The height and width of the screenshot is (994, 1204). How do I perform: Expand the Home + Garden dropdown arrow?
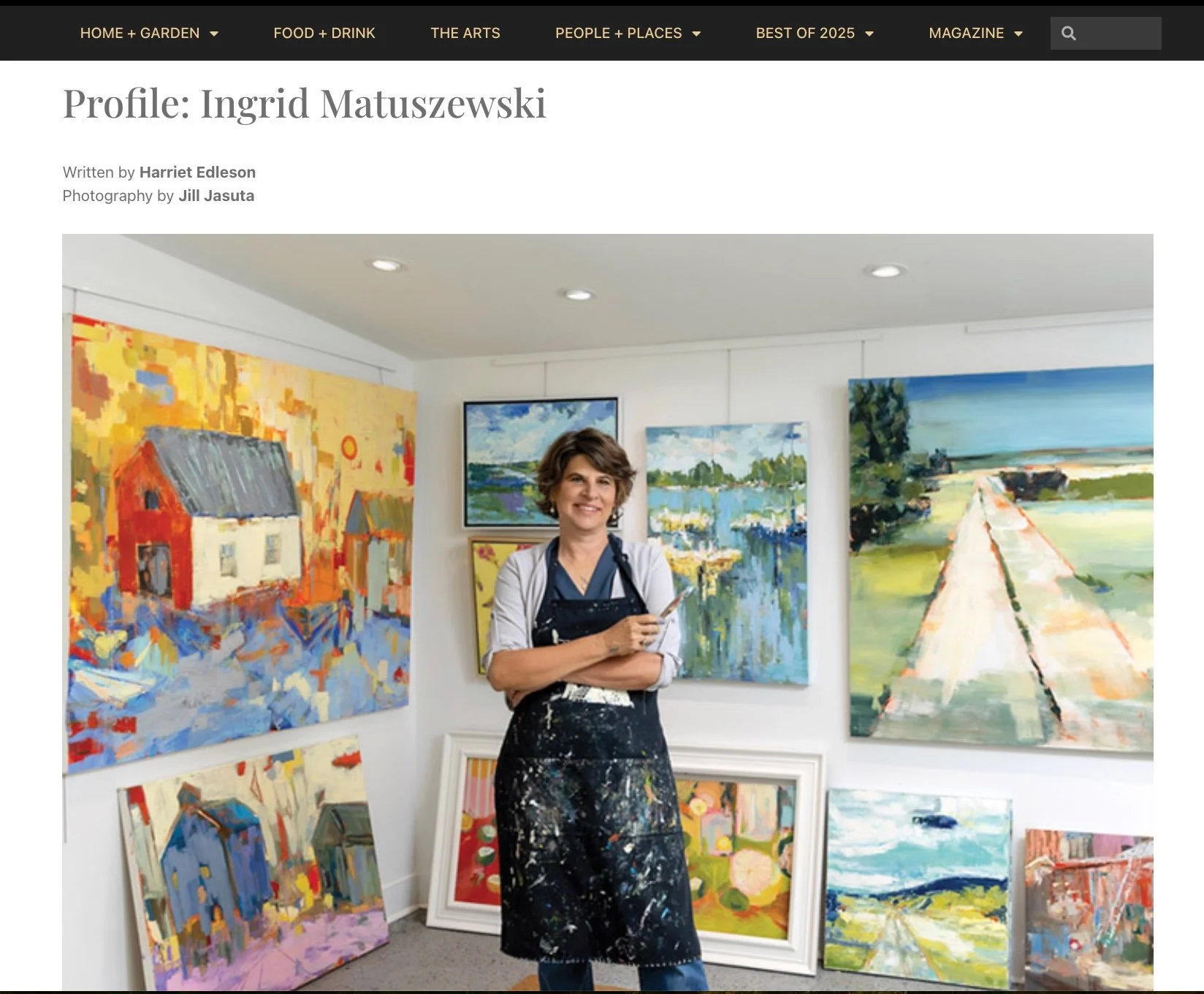(214, 34)
